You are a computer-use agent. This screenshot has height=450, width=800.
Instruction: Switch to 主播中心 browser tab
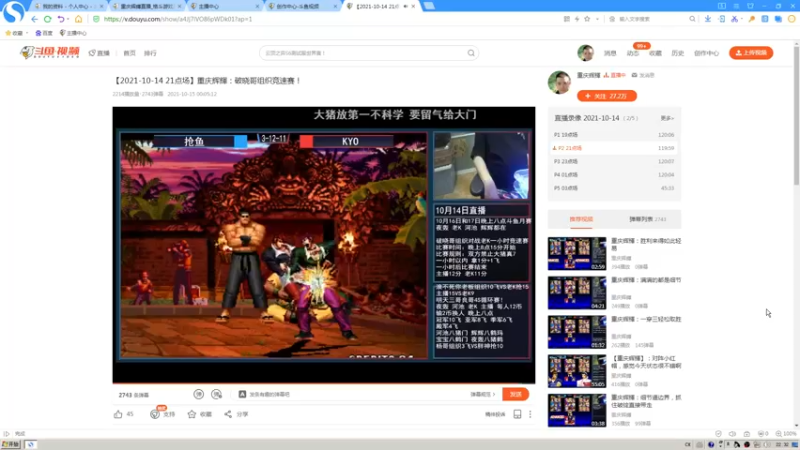pos(224,6)
